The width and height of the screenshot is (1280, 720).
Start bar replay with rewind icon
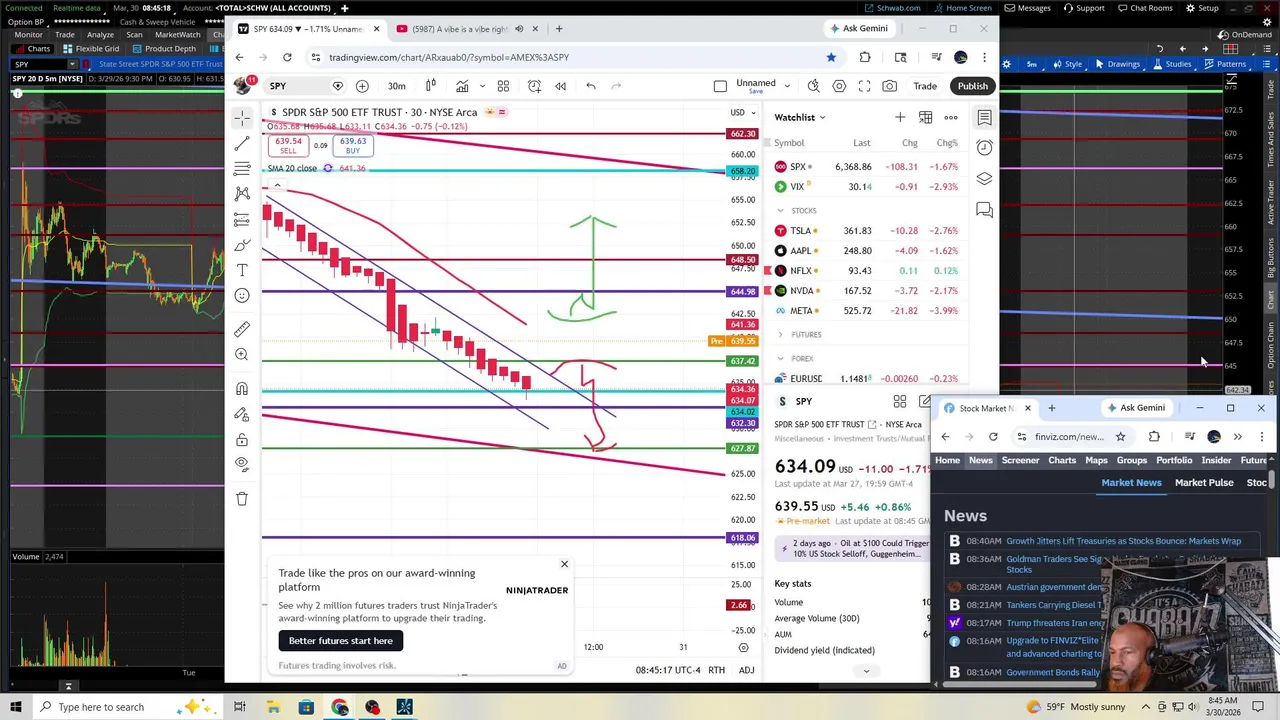(560, 86)
